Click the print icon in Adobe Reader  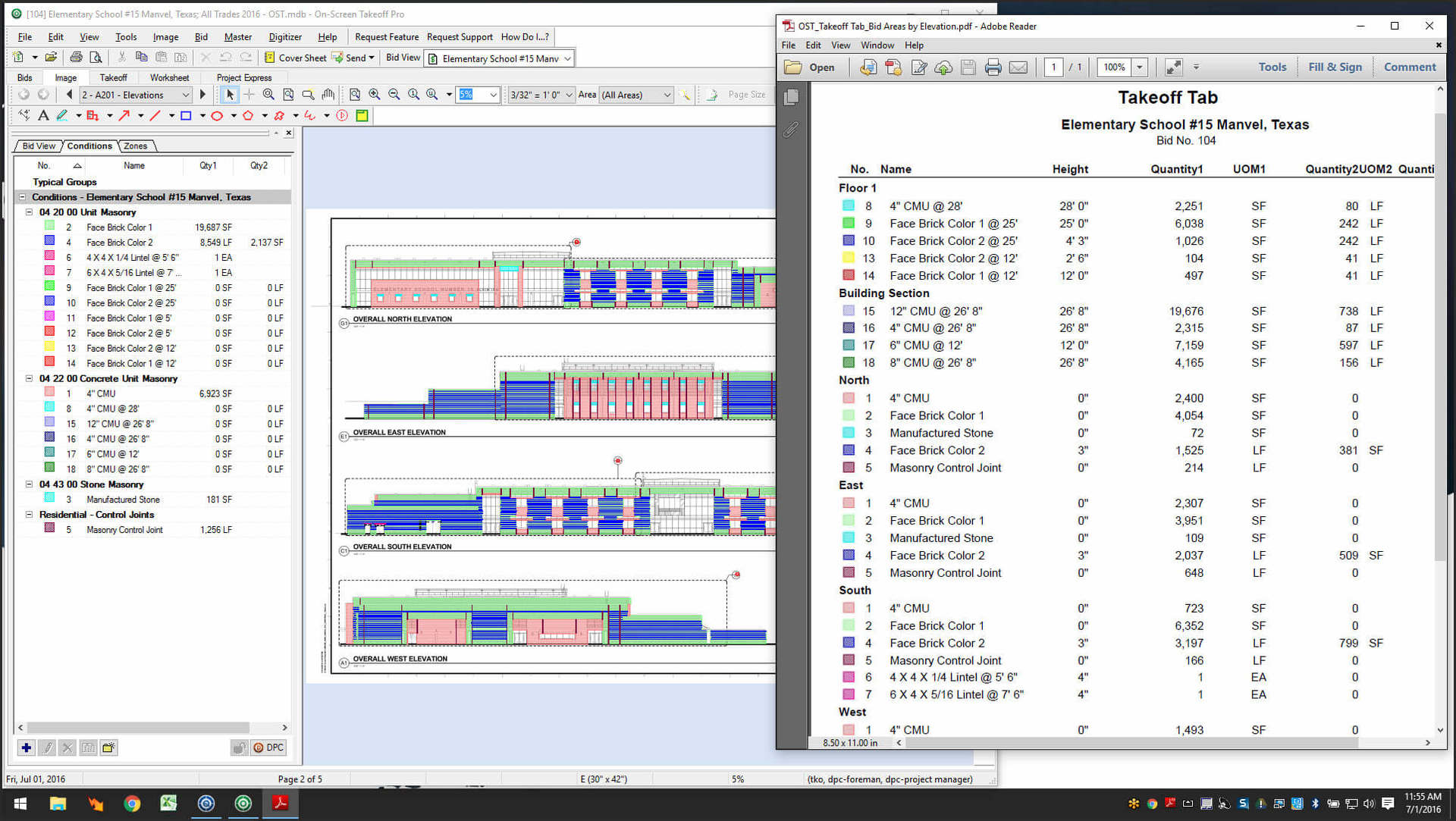[x=993, y=67]
